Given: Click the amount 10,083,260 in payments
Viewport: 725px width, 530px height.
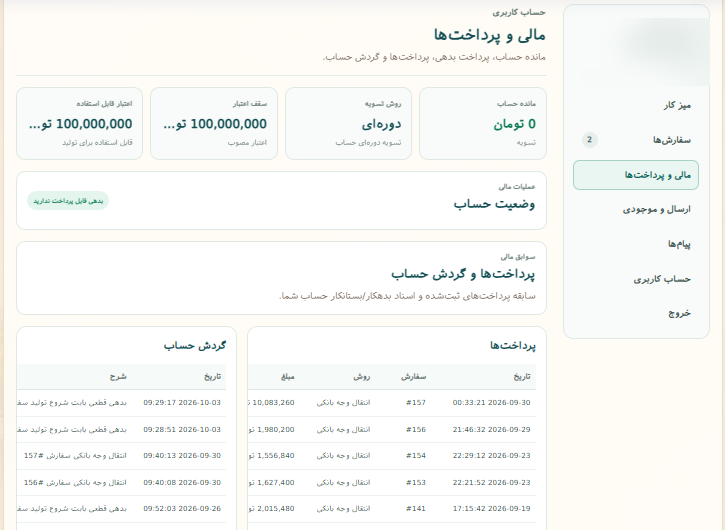Looking at the screenshot, I should point(274,402).
